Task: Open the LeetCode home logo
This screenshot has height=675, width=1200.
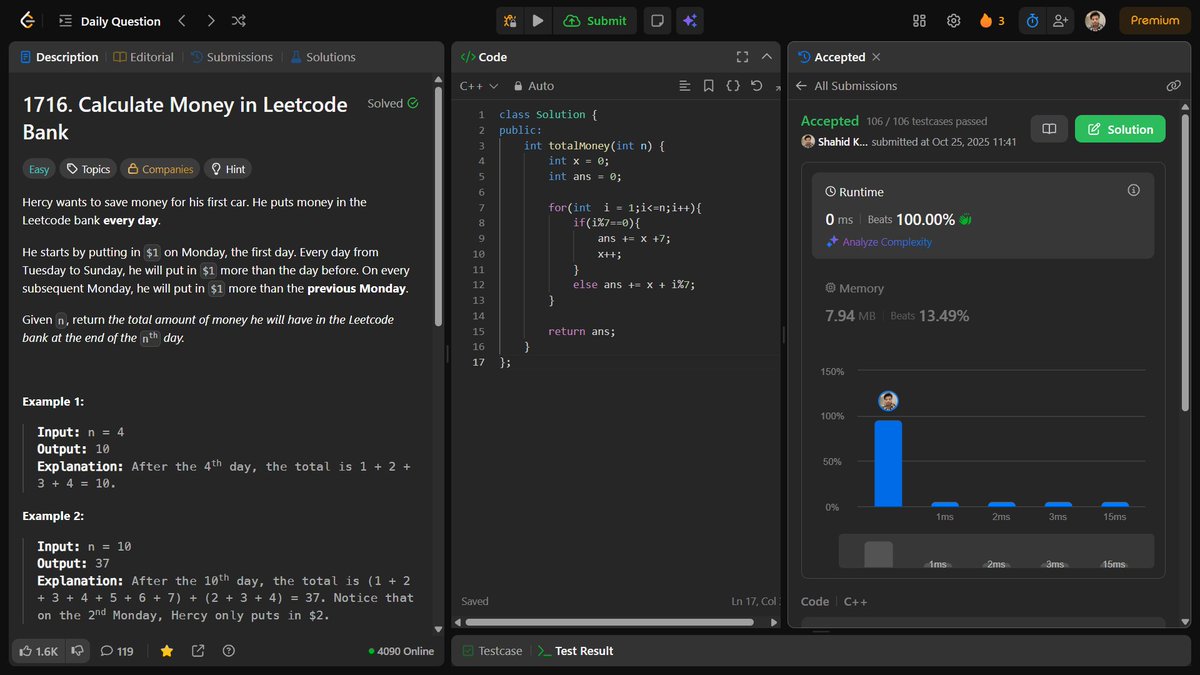Action: [27, 20]
